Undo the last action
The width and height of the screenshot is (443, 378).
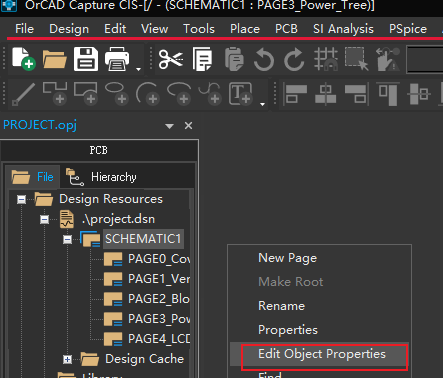[264, 60]
